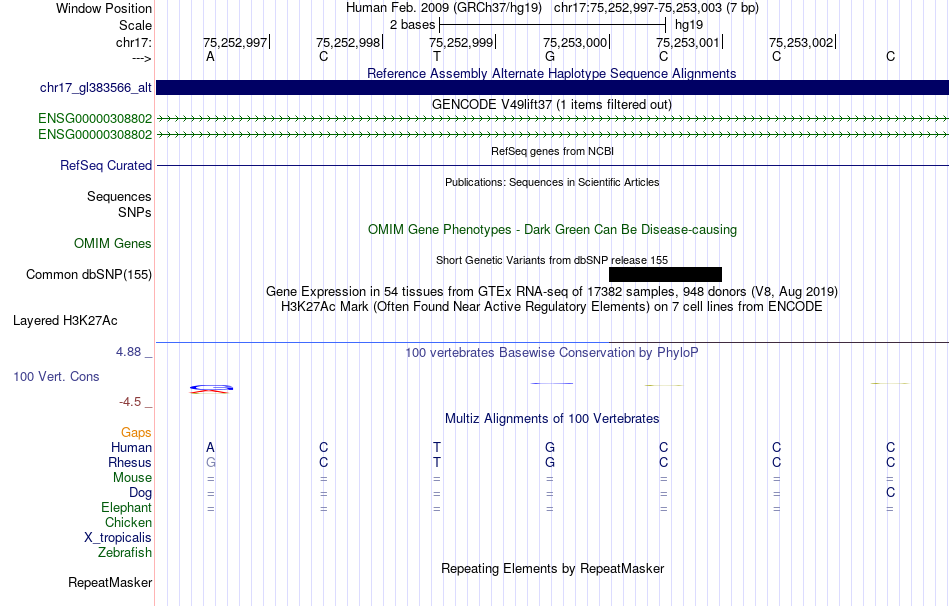Open the OMIM Genes track label

[113, 244]
